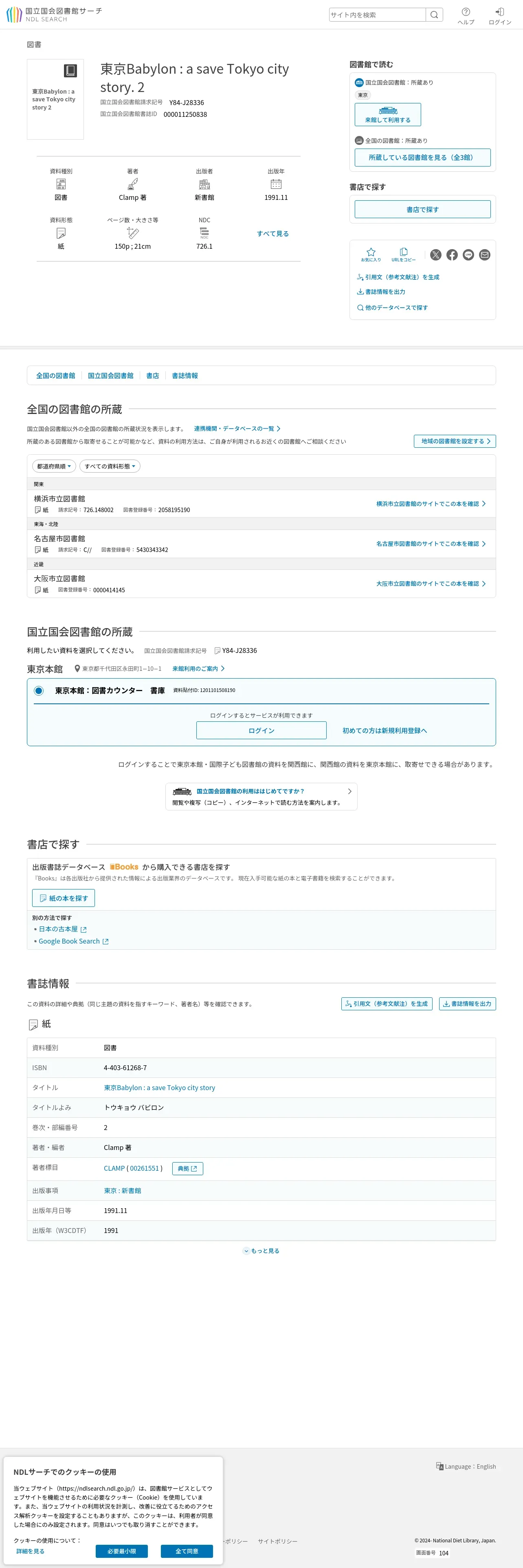
Task: Click the 典拠 authority button
Action: point(187,1168)
